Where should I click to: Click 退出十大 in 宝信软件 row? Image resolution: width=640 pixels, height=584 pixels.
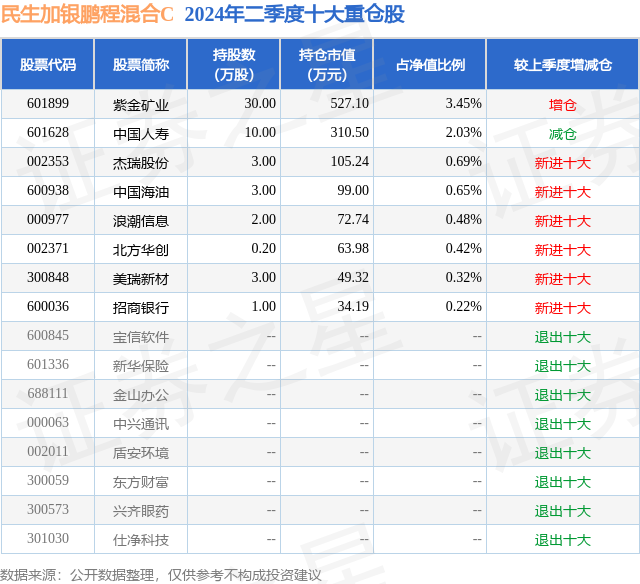pyautogui.click(x=562, y=337)
